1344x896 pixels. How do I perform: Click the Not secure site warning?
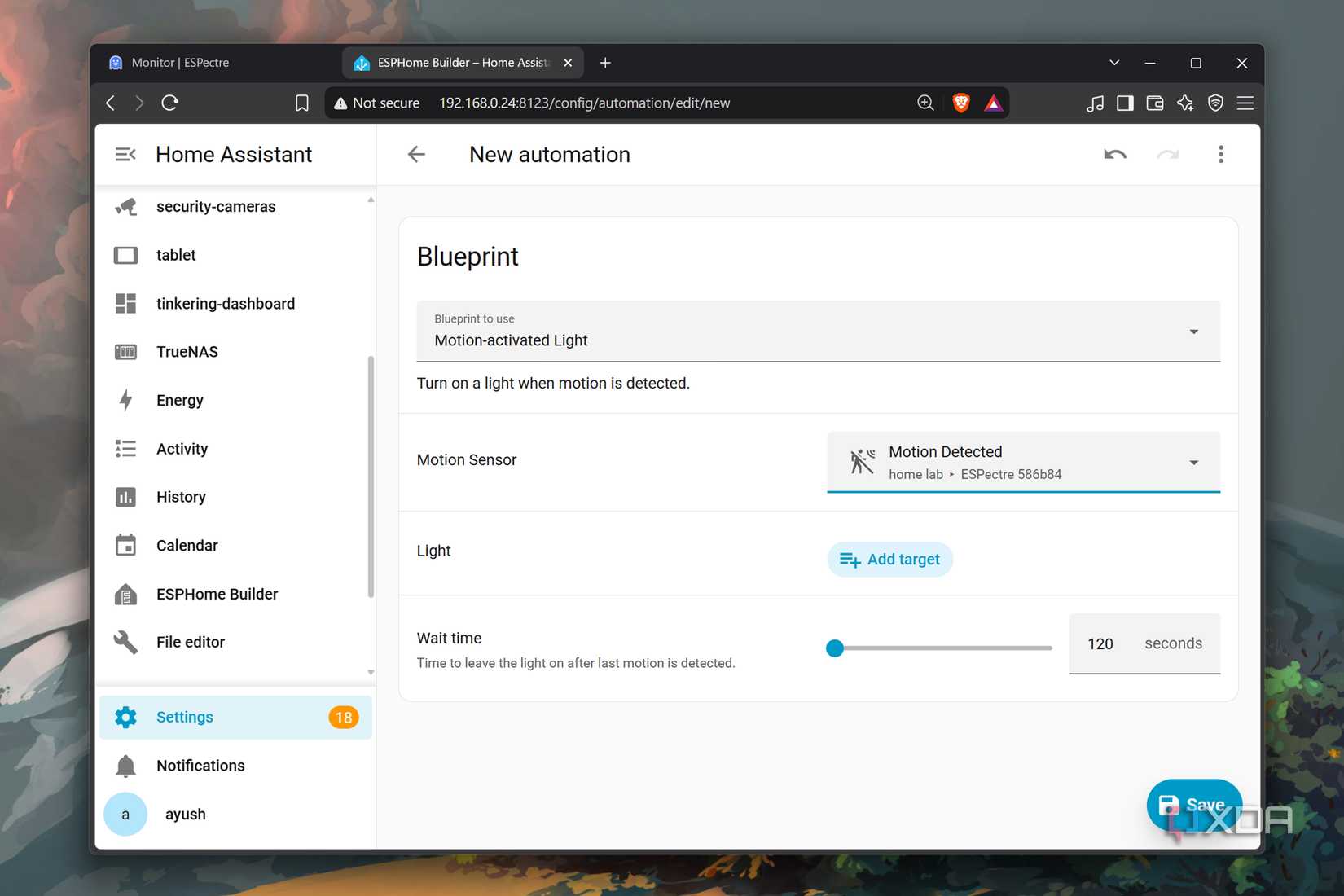click(x=377, y=103)
